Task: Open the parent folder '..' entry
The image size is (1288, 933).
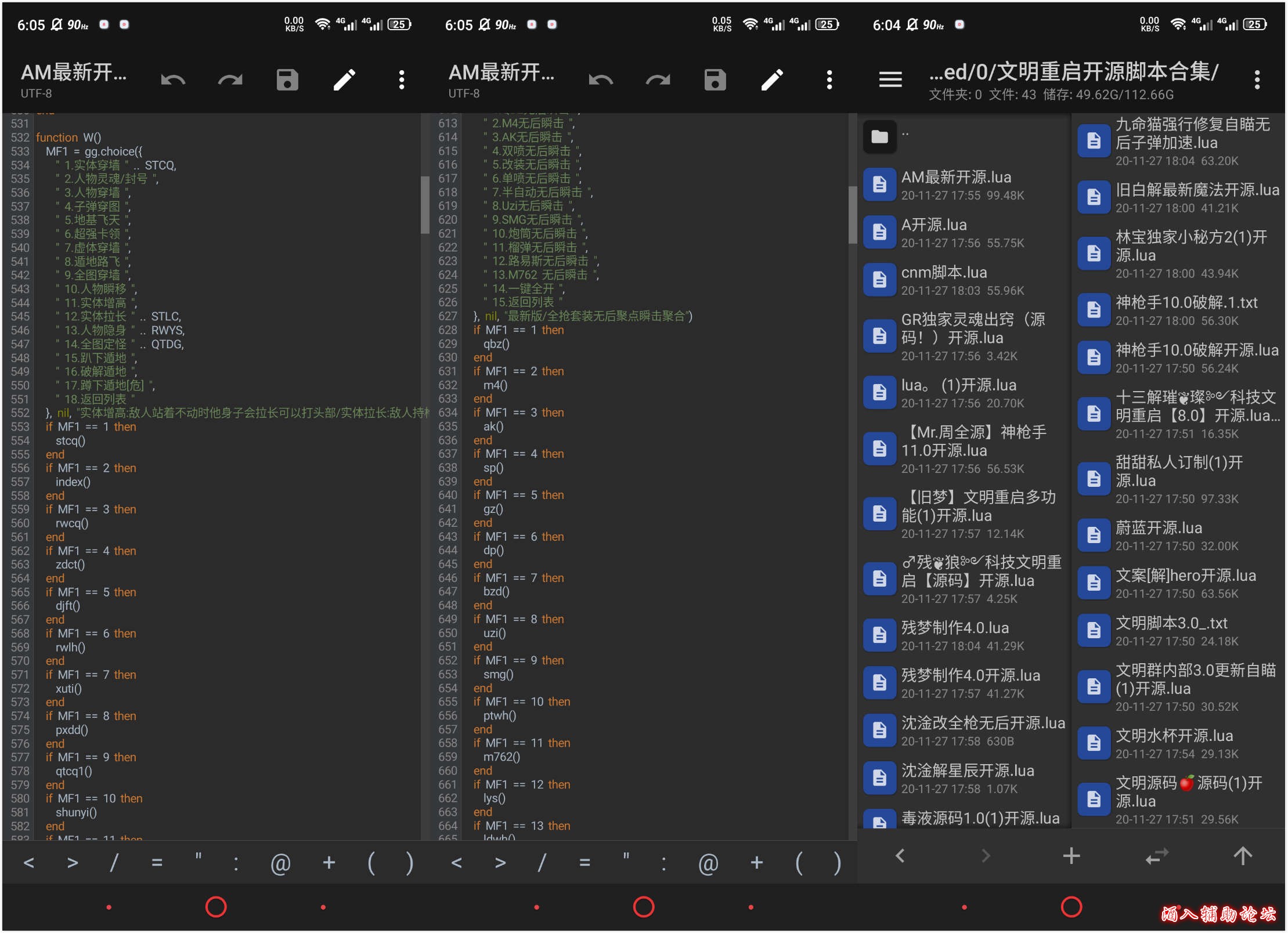Action: point(962,137)
